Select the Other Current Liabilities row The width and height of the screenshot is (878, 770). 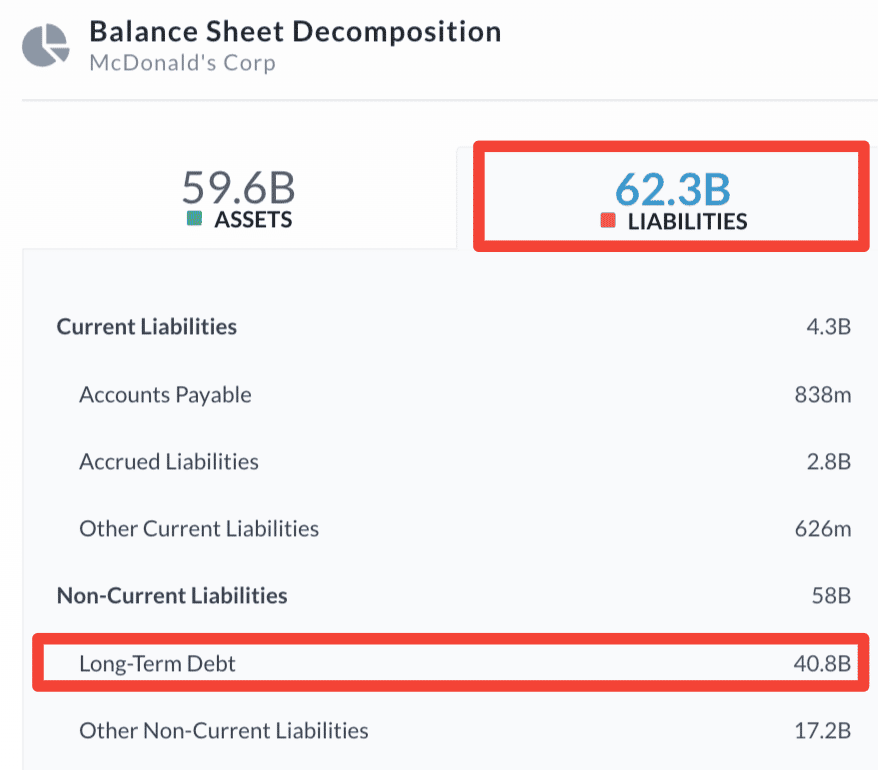(x=199, y=528)
